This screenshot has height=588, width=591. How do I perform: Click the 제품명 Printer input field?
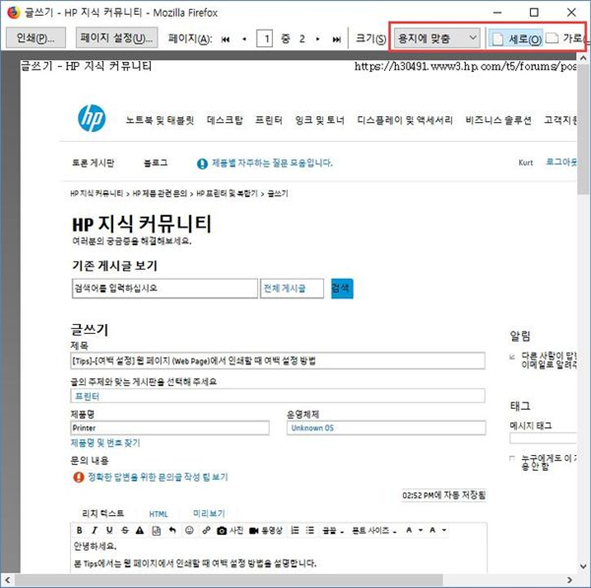[x=170, y=428]
